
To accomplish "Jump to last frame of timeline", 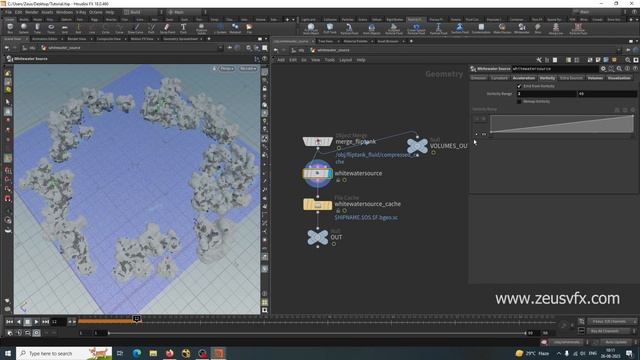I will (45, 322).
